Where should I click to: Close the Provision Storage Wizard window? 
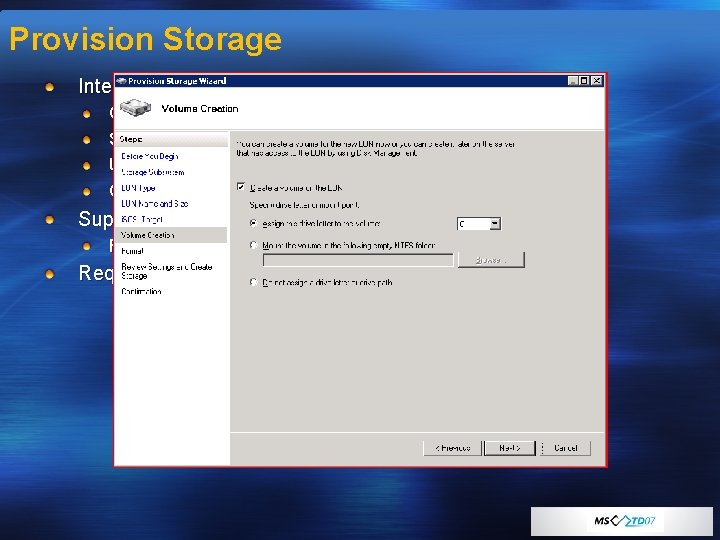[596, 81]
